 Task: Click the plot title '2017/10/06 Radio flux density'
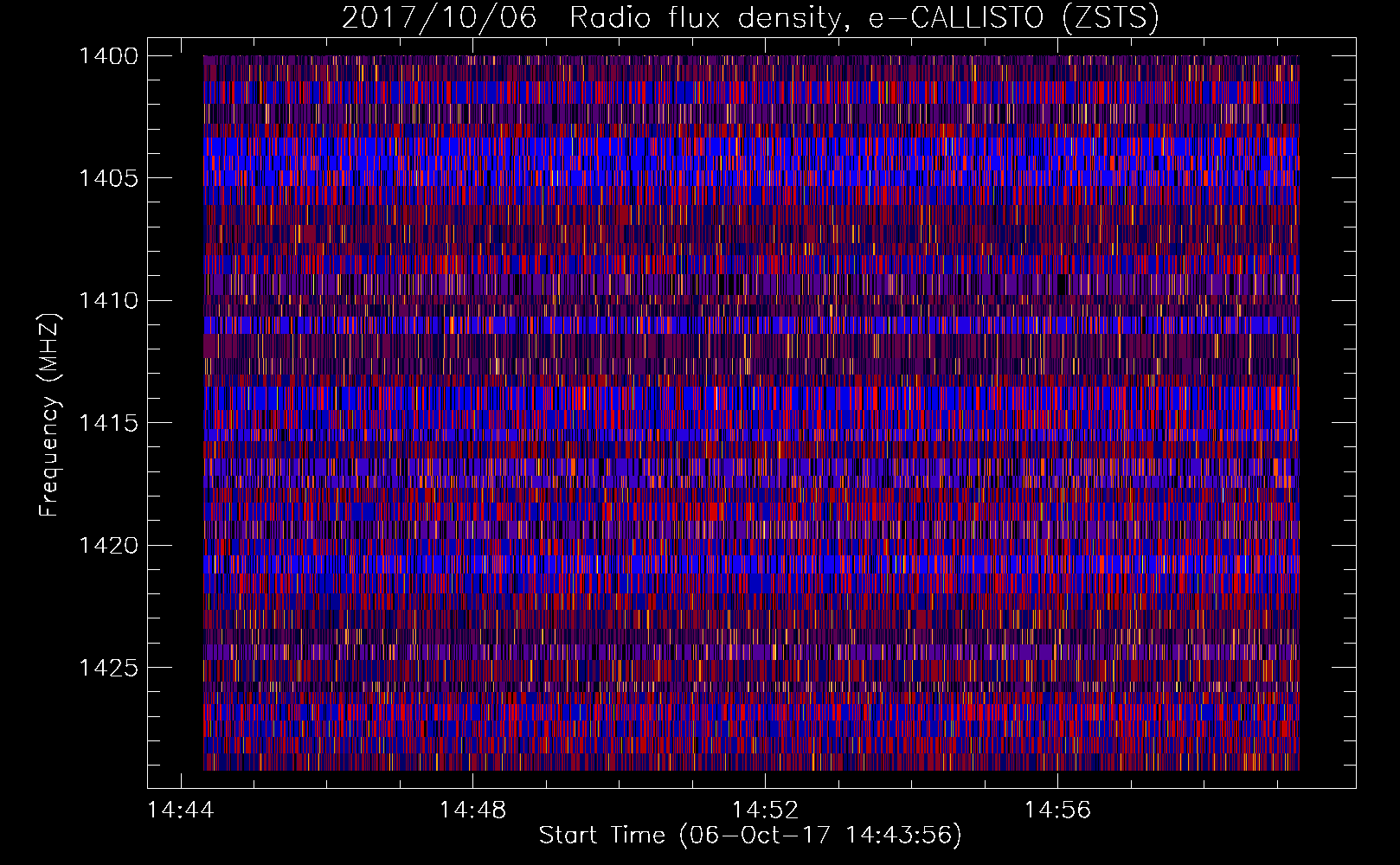coord(750,17)
